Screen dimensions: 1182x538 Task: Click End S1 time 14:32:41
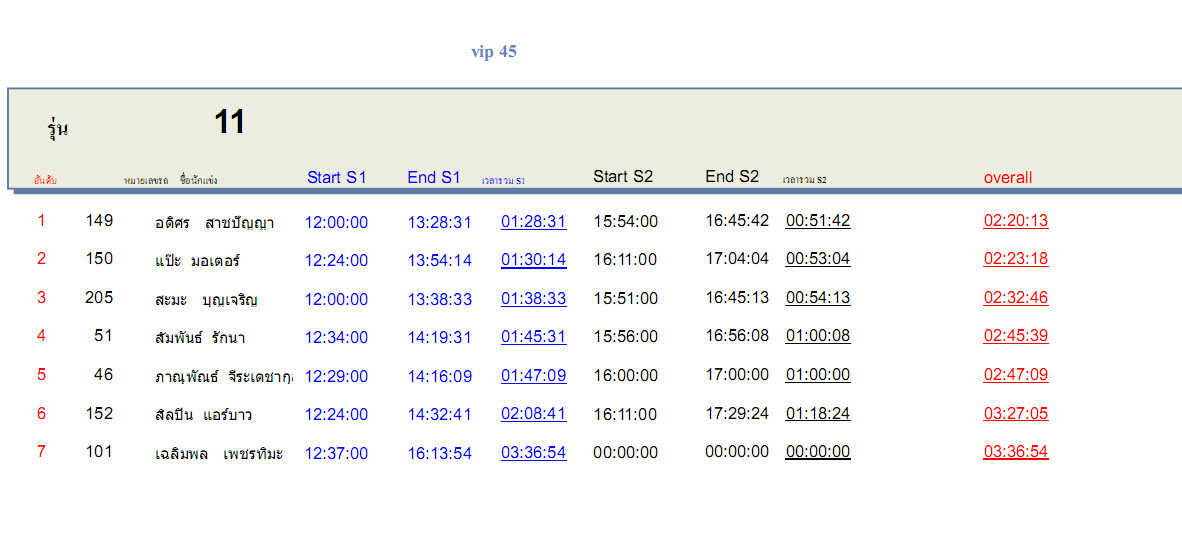point(439,415)
